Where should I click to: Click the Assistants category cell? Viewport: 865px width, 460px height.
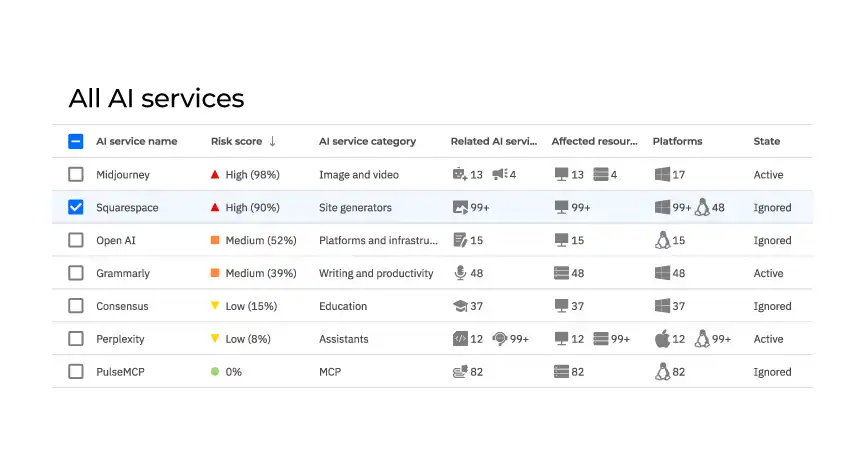pos(343,339)
